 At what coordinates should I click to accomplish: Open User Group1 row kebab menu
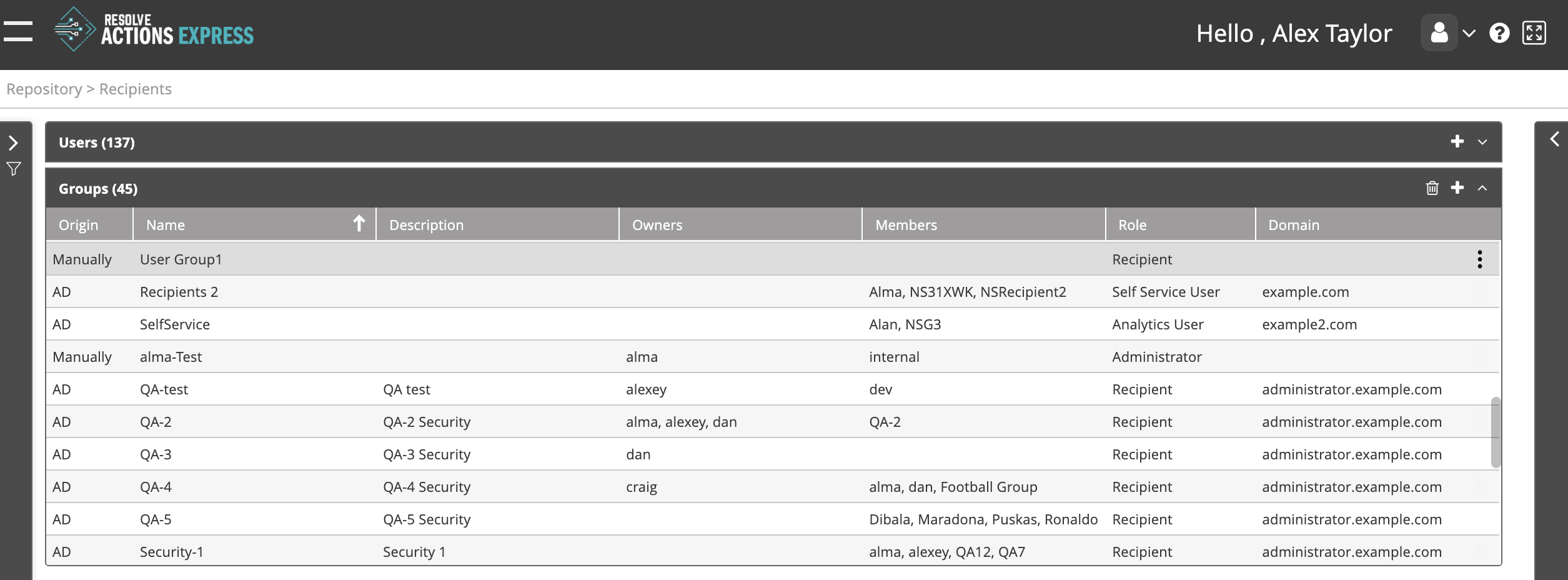coord(1479,259)
